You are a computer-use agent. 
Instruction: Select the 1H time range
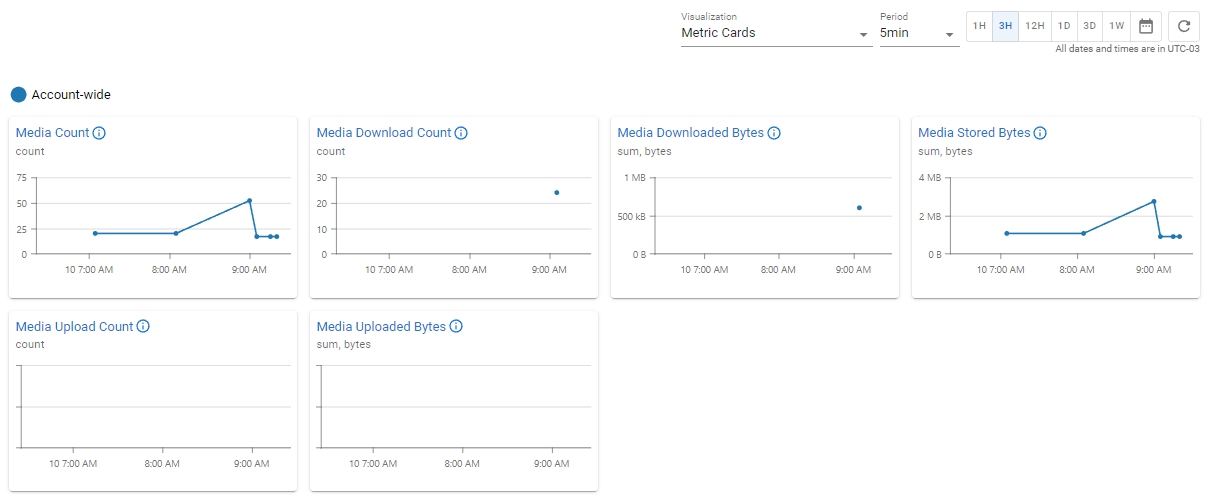tap(979, 26)
